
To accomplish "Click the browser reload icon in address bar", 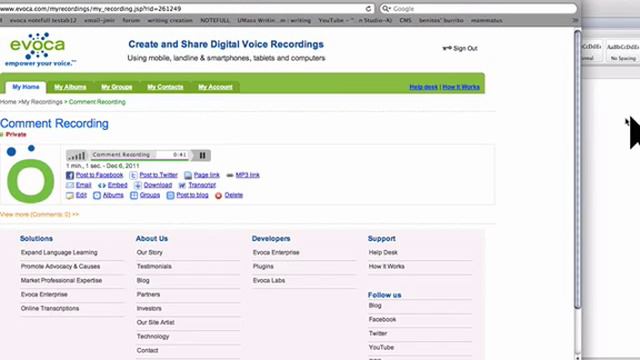I will pos(368,9).
